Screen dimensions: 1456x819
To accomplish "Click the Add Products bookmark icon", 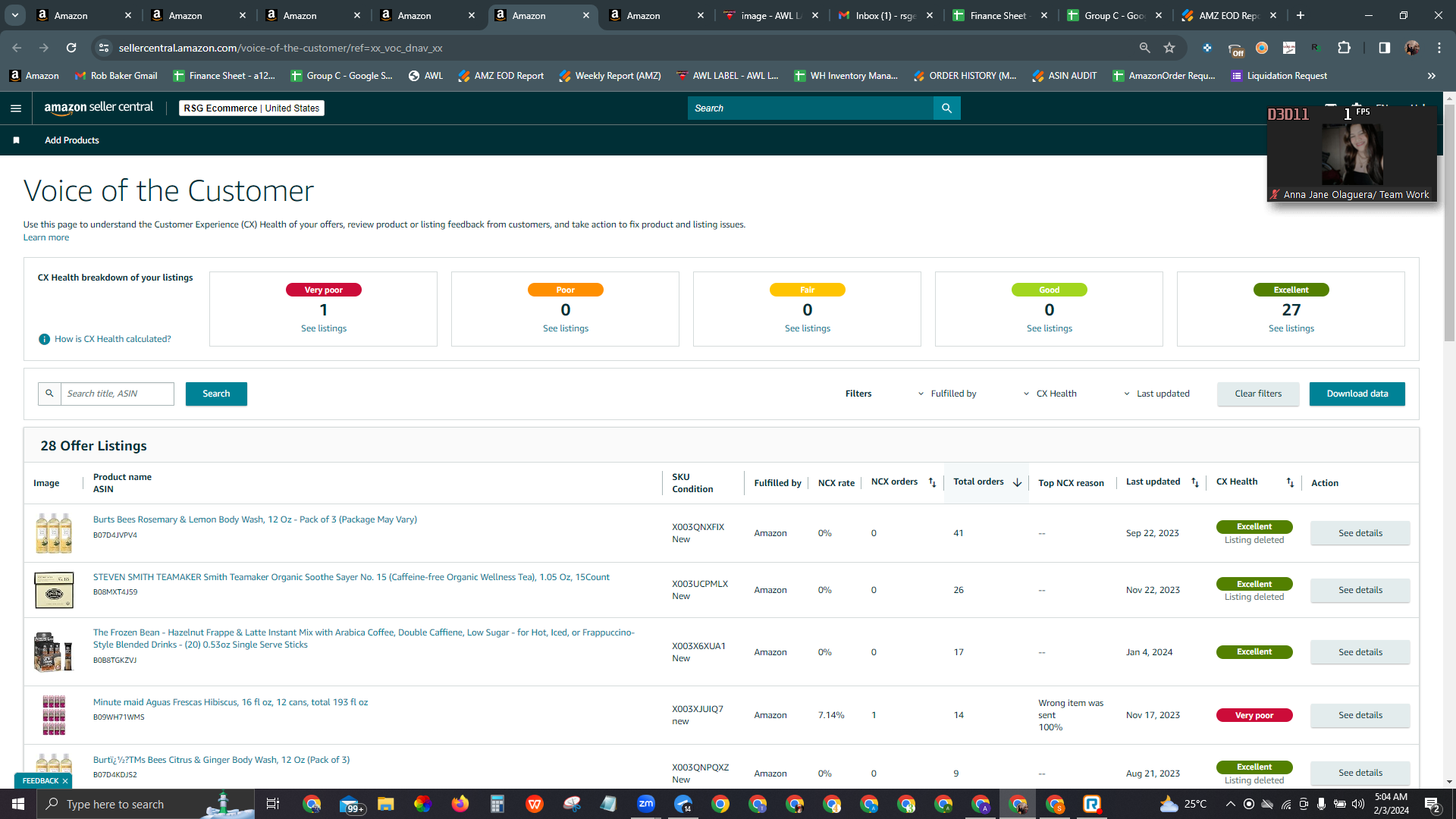I will pos(16,140).
